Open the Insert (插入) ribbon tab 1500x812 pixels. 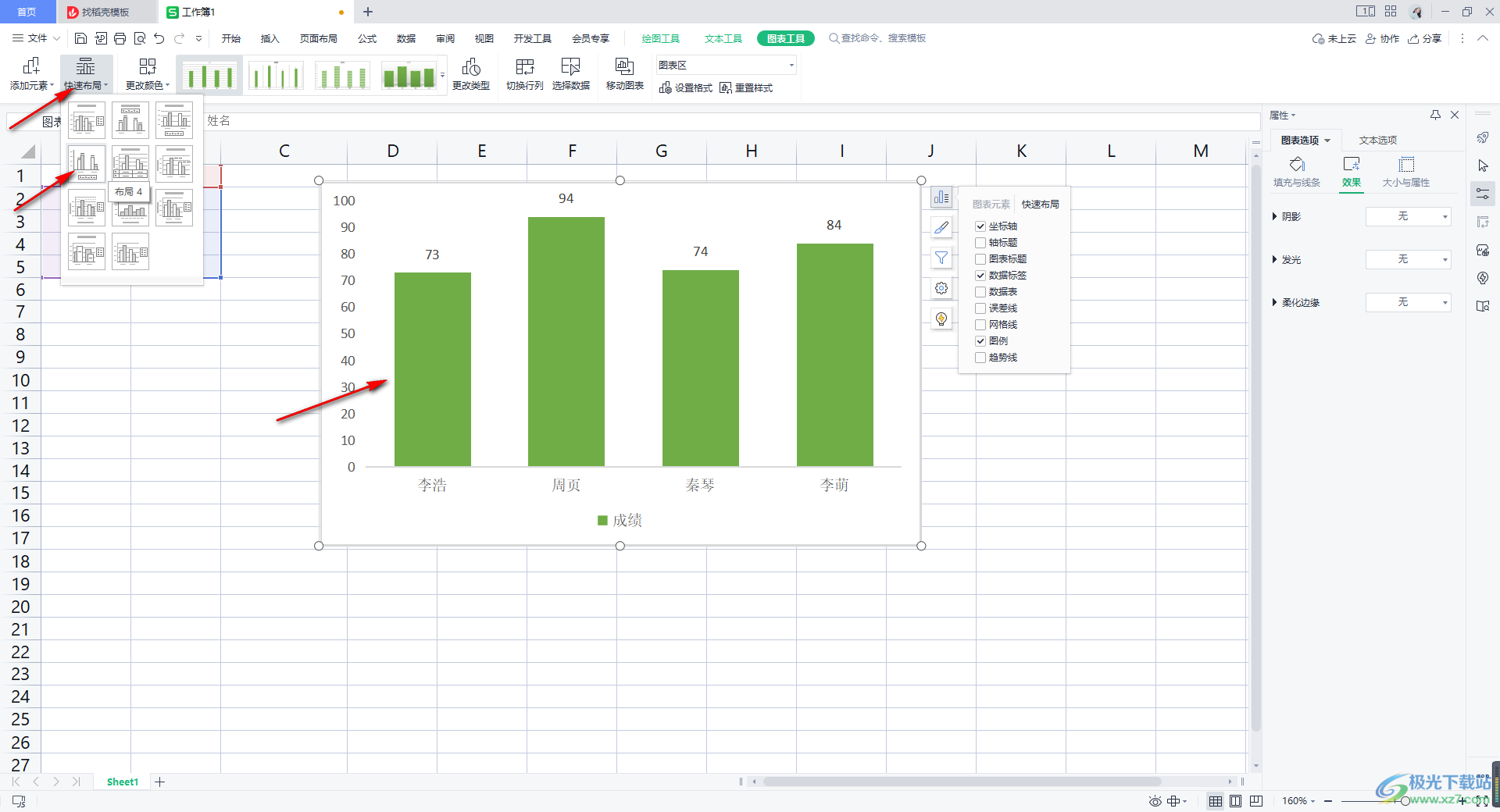[270, 38]
